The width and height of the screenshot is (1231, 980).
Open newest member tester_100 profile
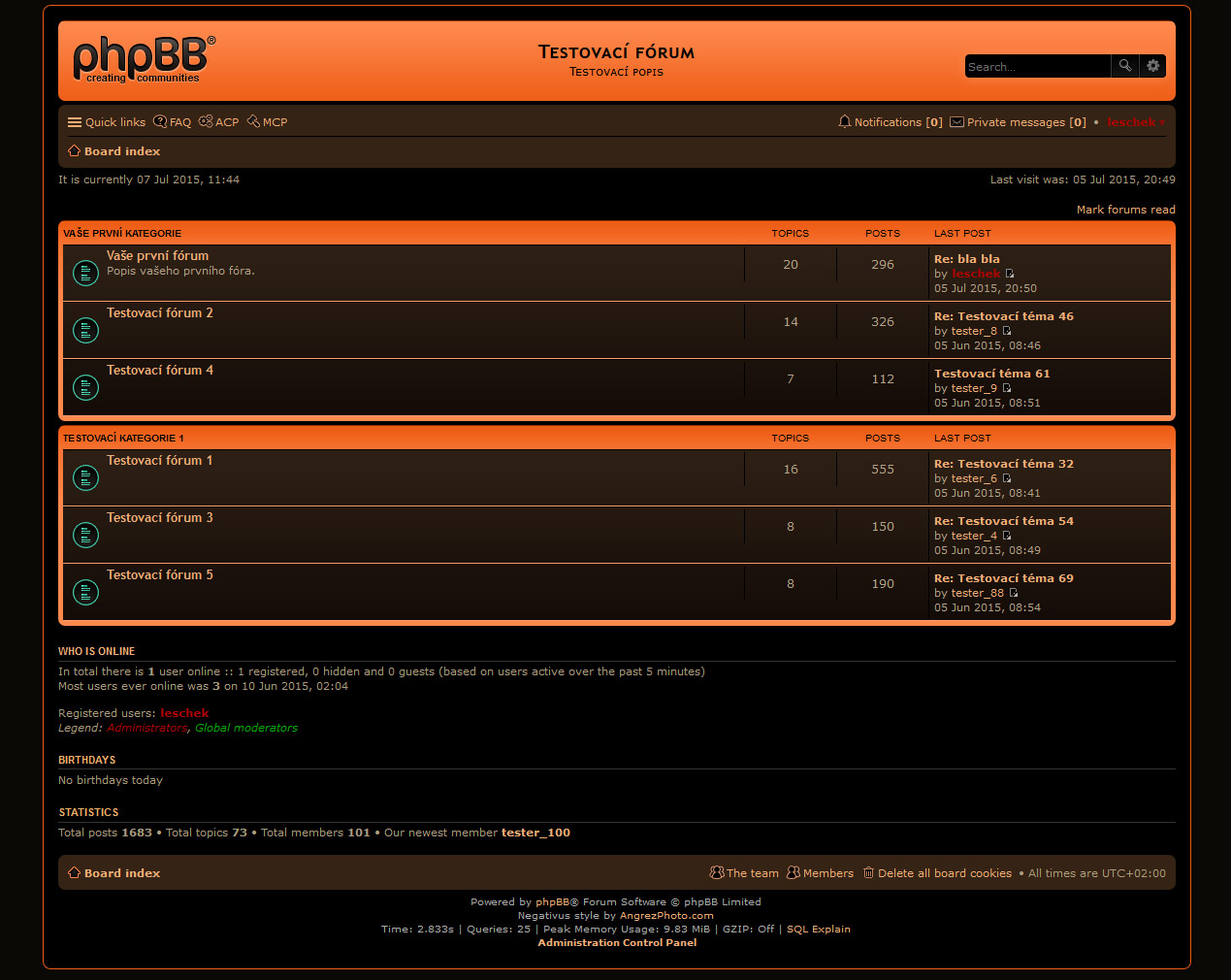pos(535,833)
